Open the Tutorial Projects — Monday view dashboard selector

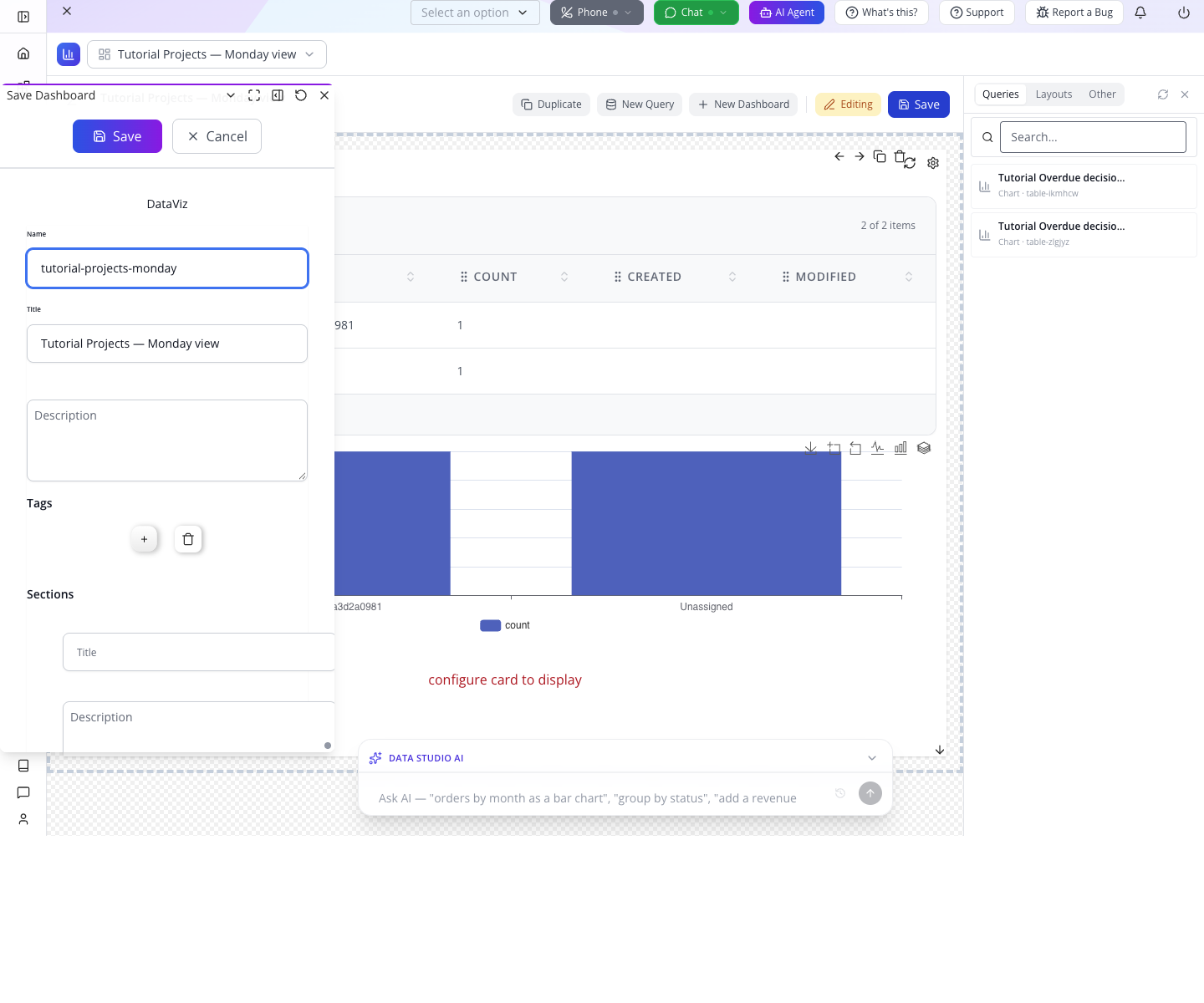[207, 54]
